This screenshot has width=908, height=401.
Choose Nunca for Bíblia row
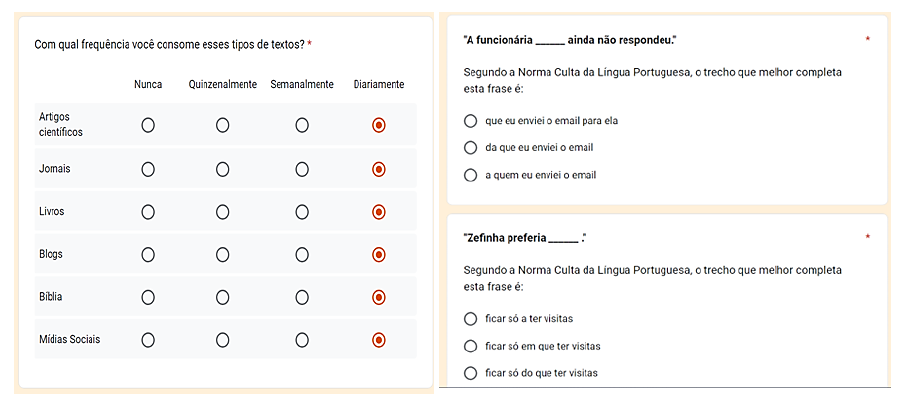[148, 297]
